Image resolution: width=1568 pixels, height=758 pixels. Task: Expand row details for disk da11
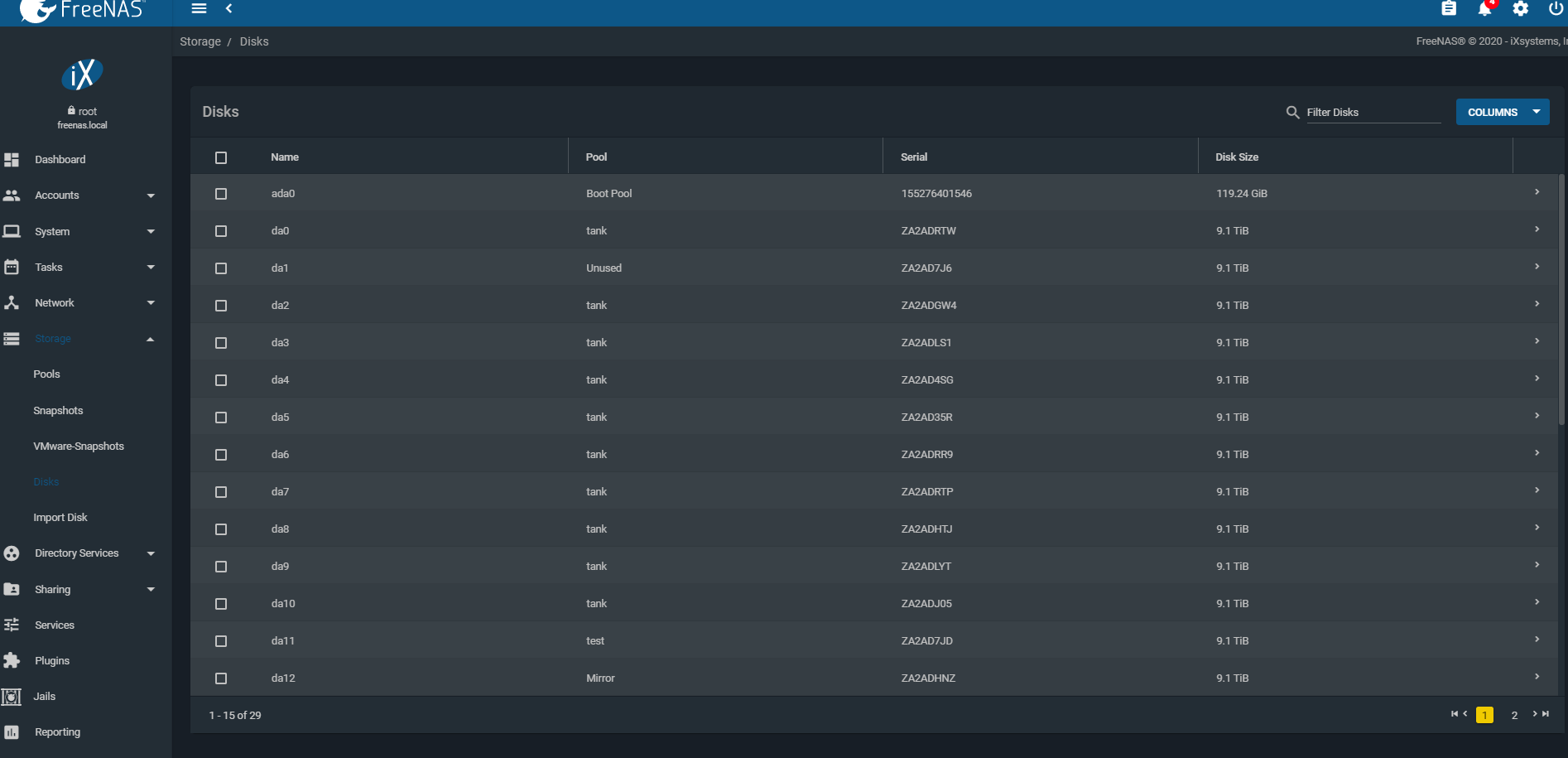click(1537, 640)
